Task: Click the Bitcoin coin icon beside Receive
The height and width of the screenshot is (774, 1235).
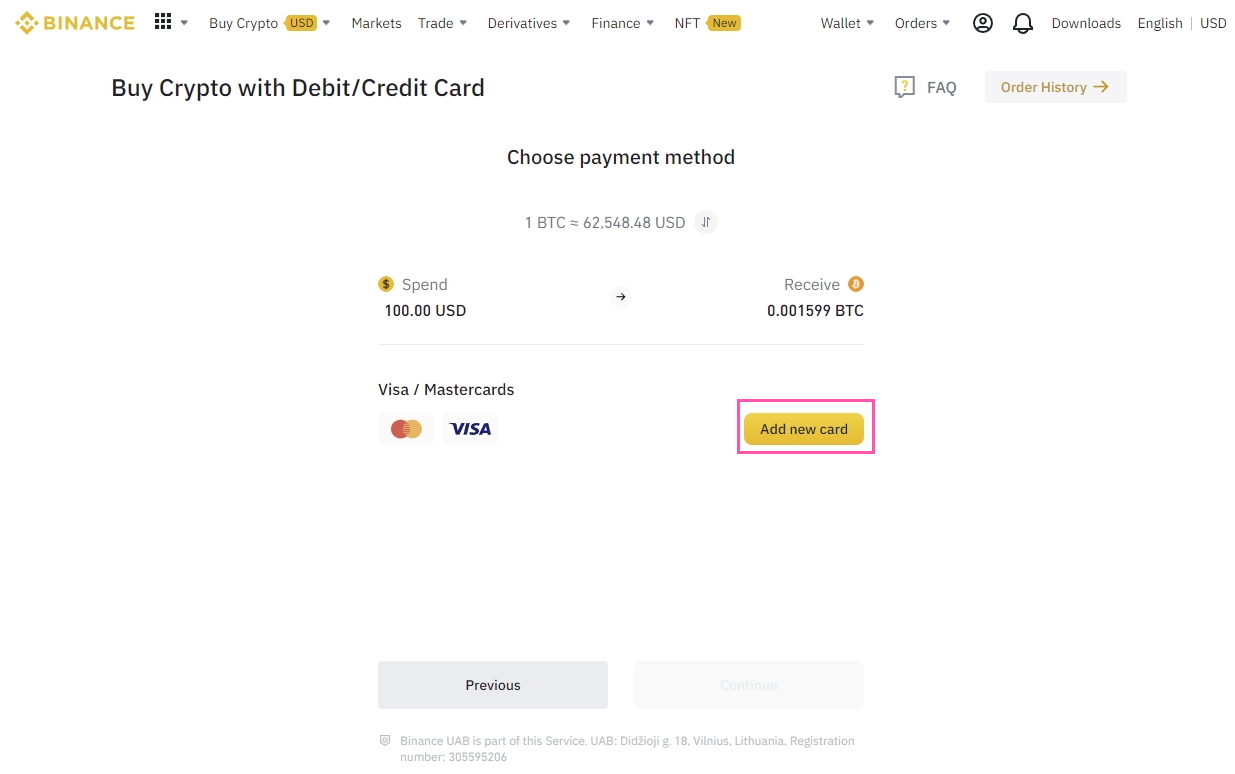Action: pyautogui.click(x=855, y=284)
